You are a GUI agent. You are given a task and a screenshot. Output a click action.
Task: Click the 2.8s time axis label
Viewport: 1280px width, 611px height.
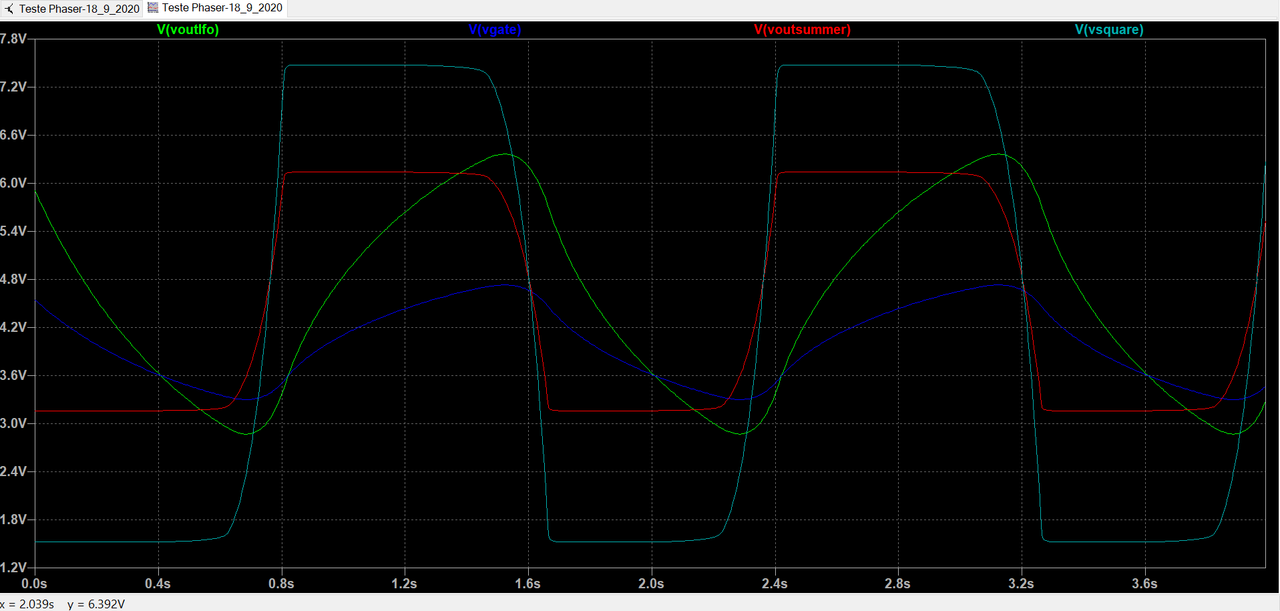pyautogui.click(x=898, y=583)
